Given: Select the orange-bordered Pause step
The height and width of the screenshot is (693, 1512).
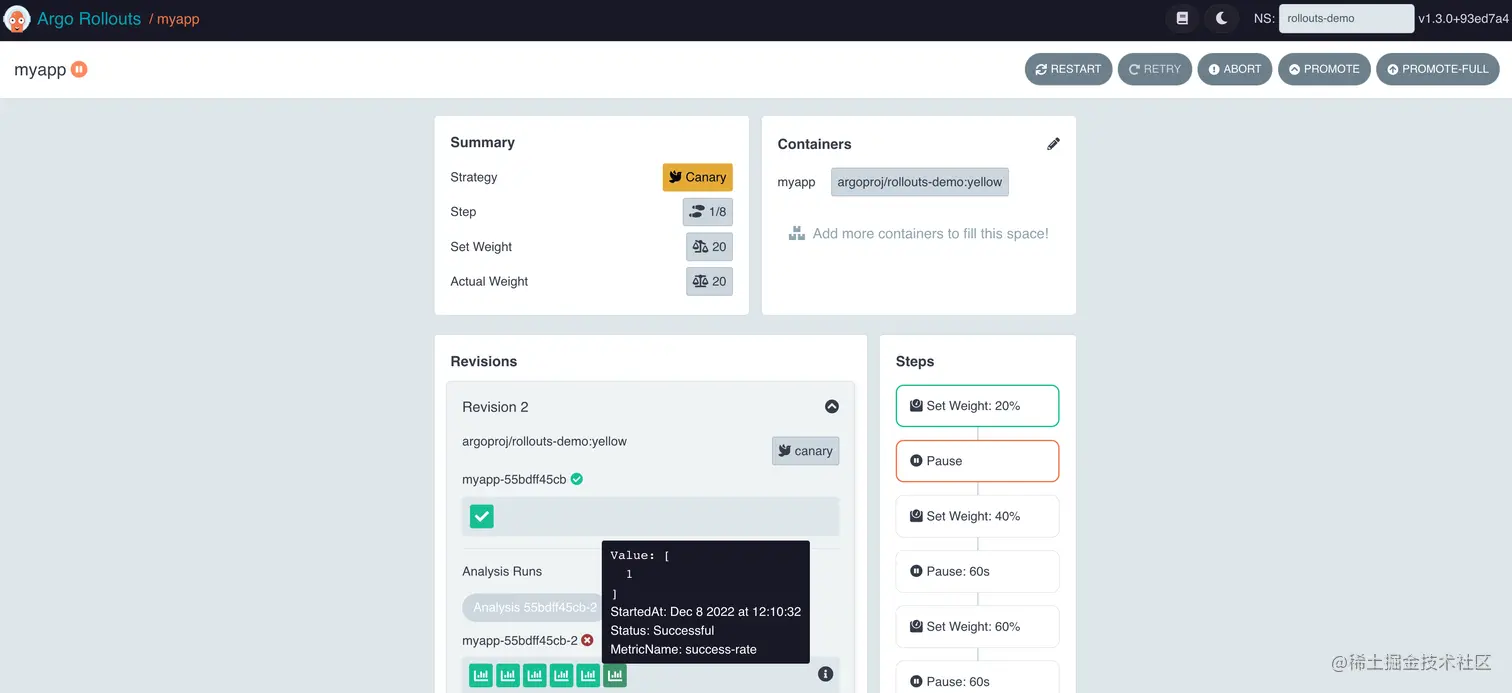Looking at the screenshot, I should (977, 461).
